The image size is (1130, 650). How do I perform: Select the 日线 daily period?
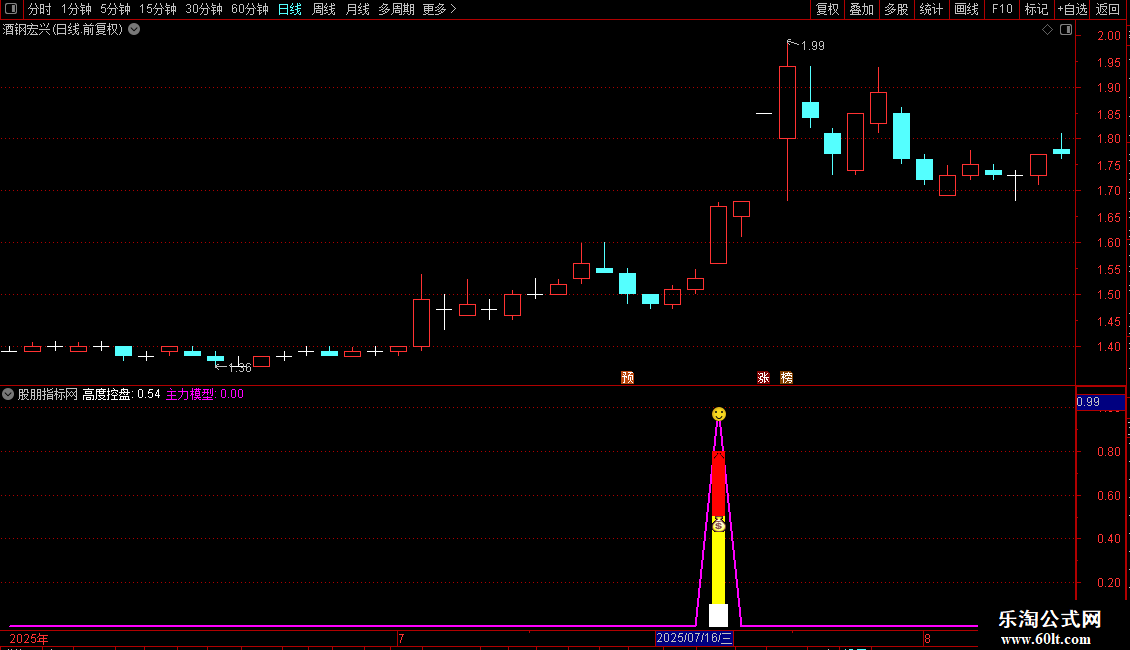[290, 9]
